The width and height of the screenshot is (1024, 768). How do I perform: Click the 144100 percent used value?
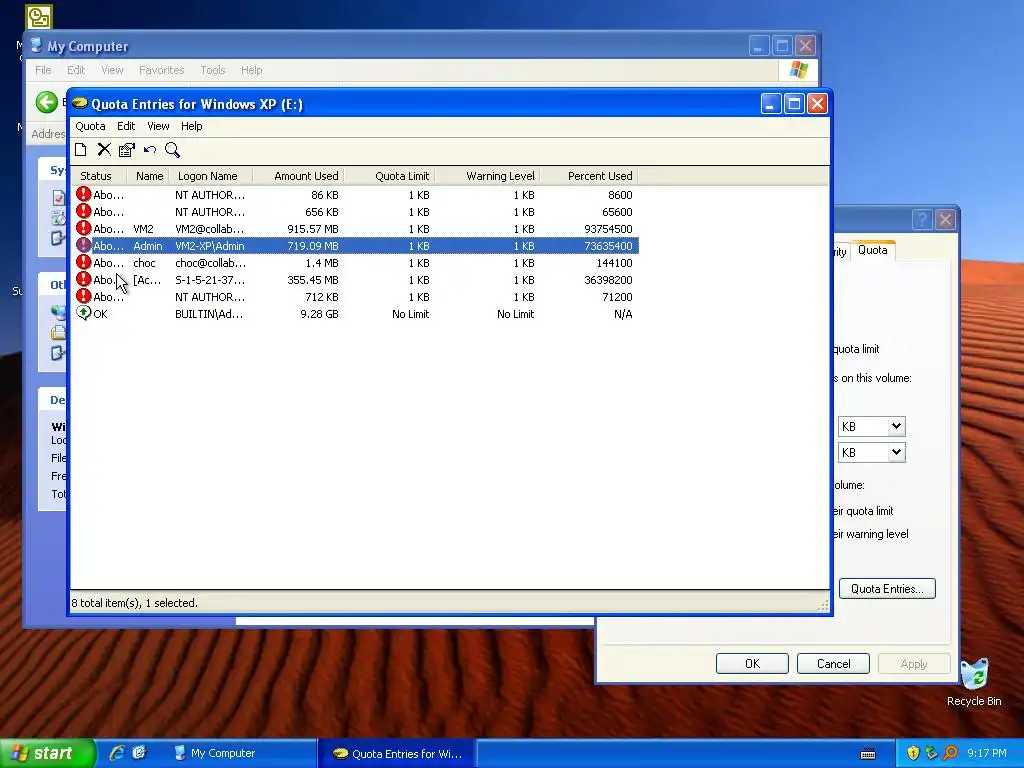pos(615,263)
